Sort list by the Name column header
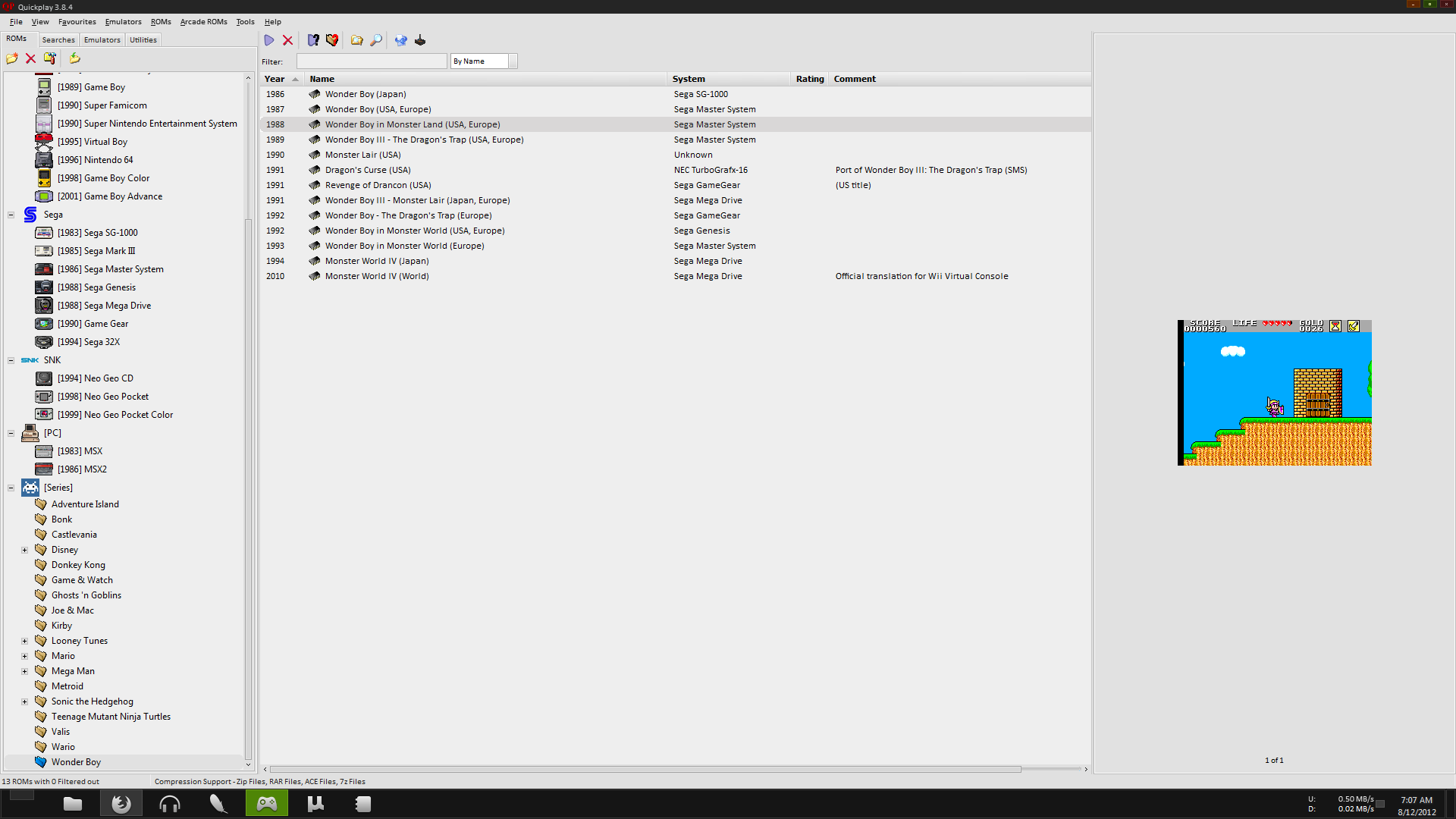Screen dimensions: 1456x819 (485, 79)
